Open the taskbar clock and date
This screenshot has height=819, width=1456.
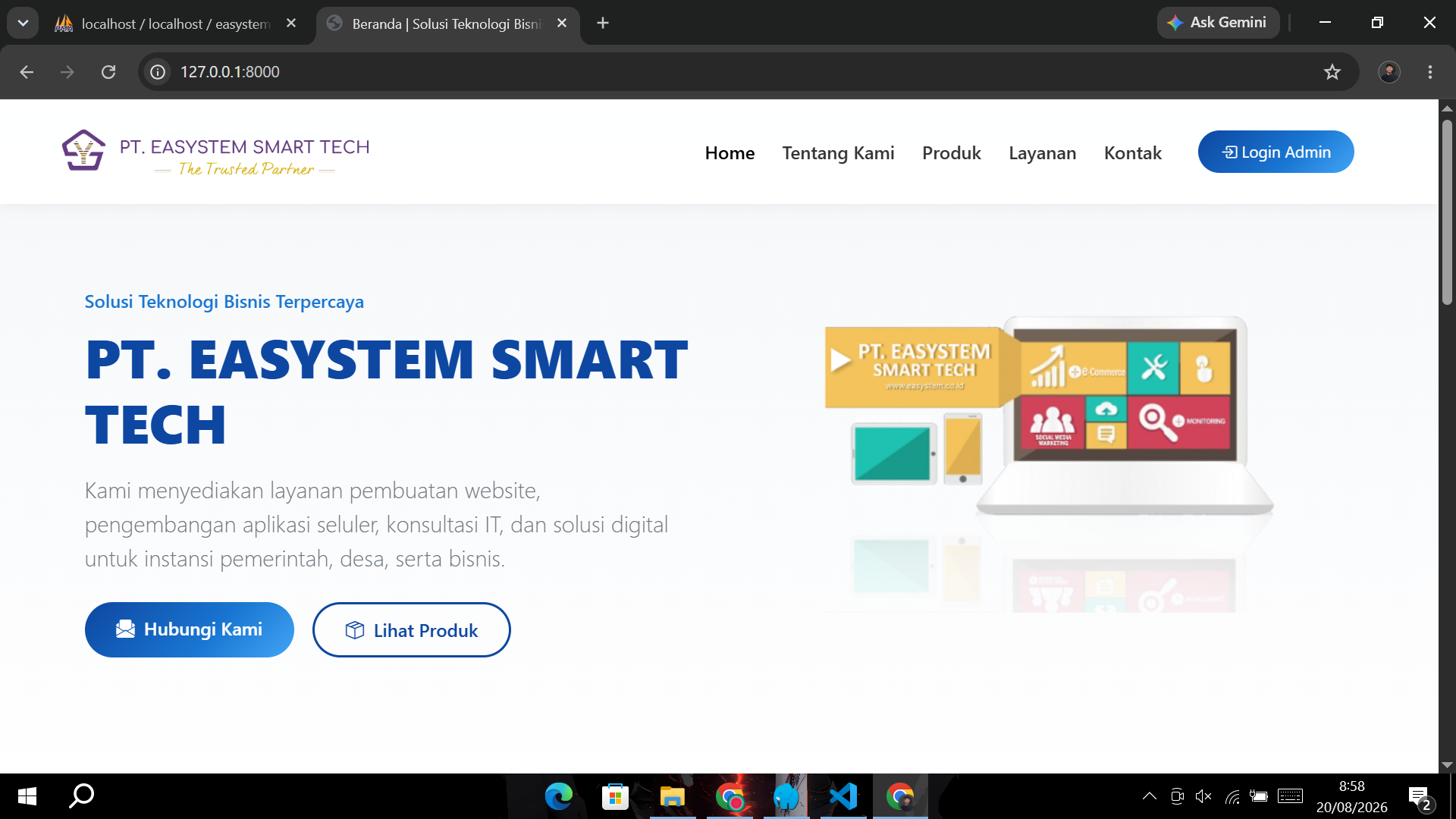[x=1351, y=796]
